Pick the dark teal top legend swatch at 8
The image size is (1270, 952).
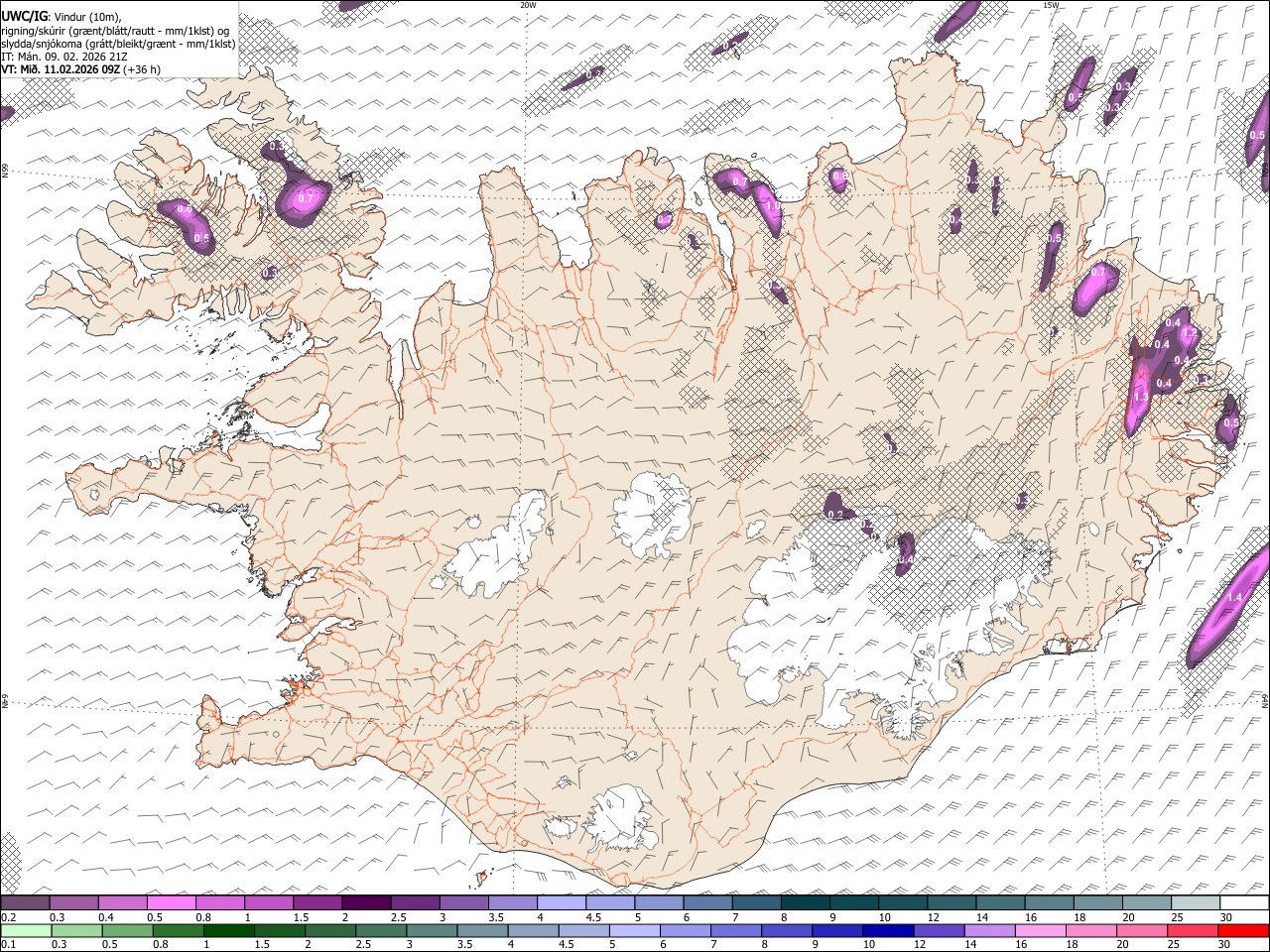tap(805, 902)
